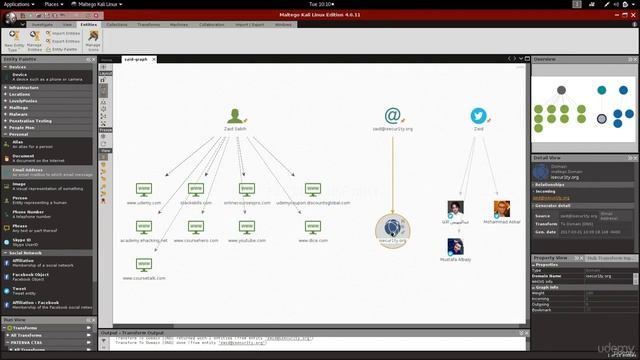Click the Domain Name property value field
The image size is (640, 360).
tap(609, 276)
